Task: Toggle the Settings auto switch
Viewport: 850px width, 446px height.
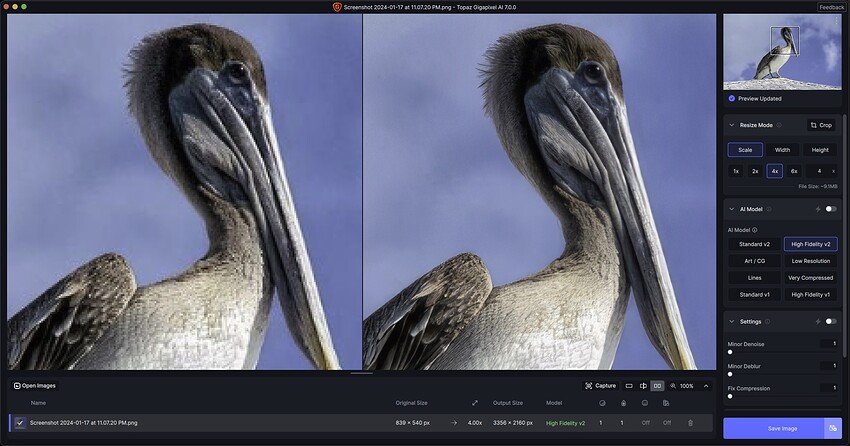Action: (x=830, y=321)
